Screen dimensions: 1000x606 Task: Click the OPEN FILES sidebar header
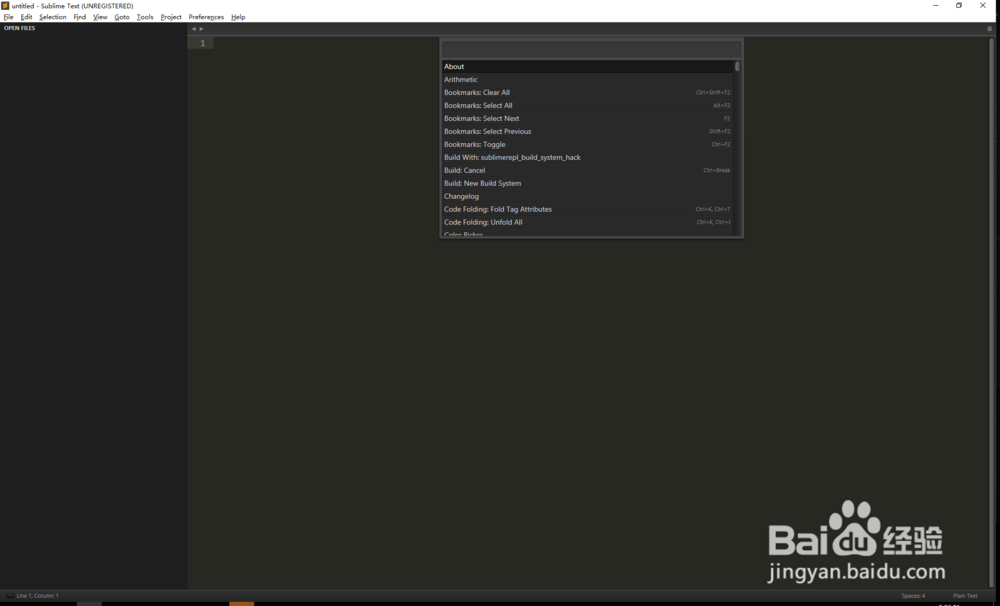[x=20, y=28]
